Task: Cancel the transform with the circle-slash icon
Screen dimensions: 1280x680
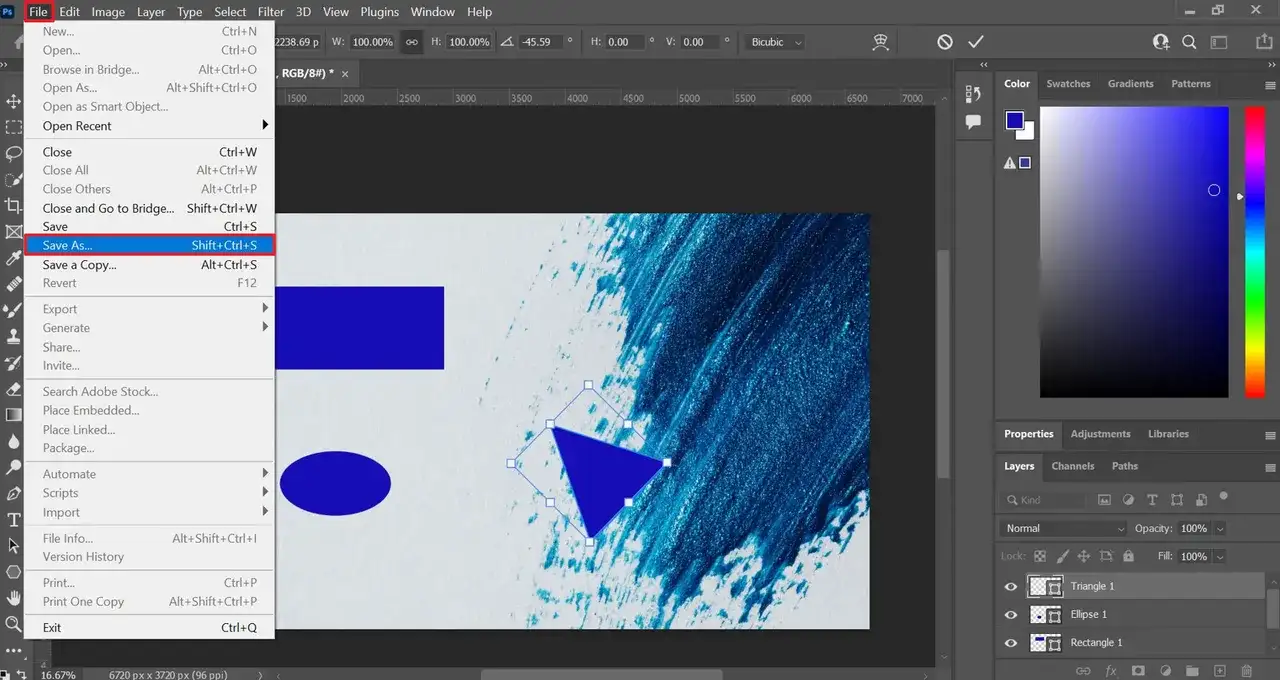Action: 945,42
